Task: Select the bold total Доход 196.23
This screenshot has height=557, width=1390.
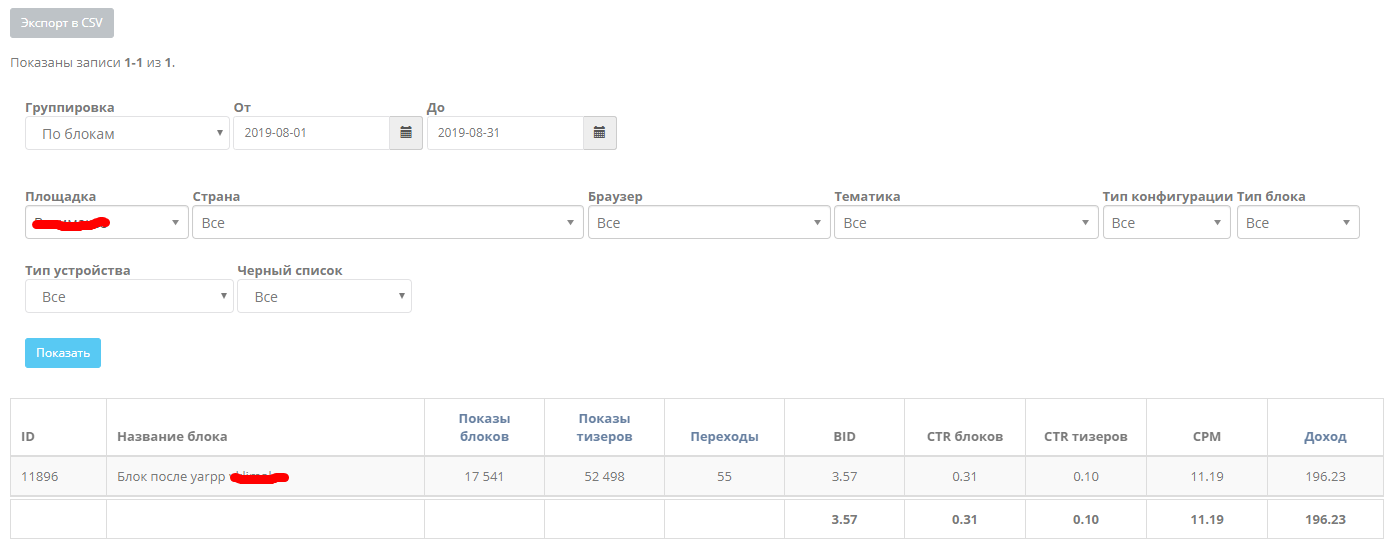Action: (x=1325, y=519)
